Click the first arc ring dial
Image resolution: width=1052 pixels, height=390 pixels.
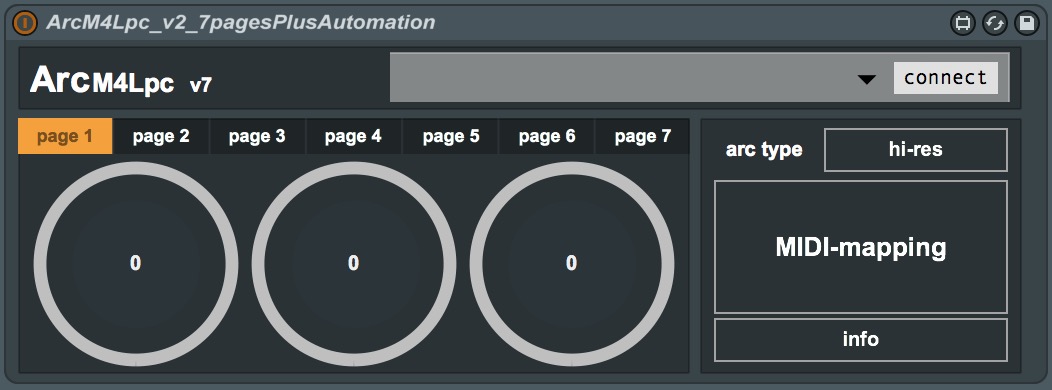click(x=136, y=263)
